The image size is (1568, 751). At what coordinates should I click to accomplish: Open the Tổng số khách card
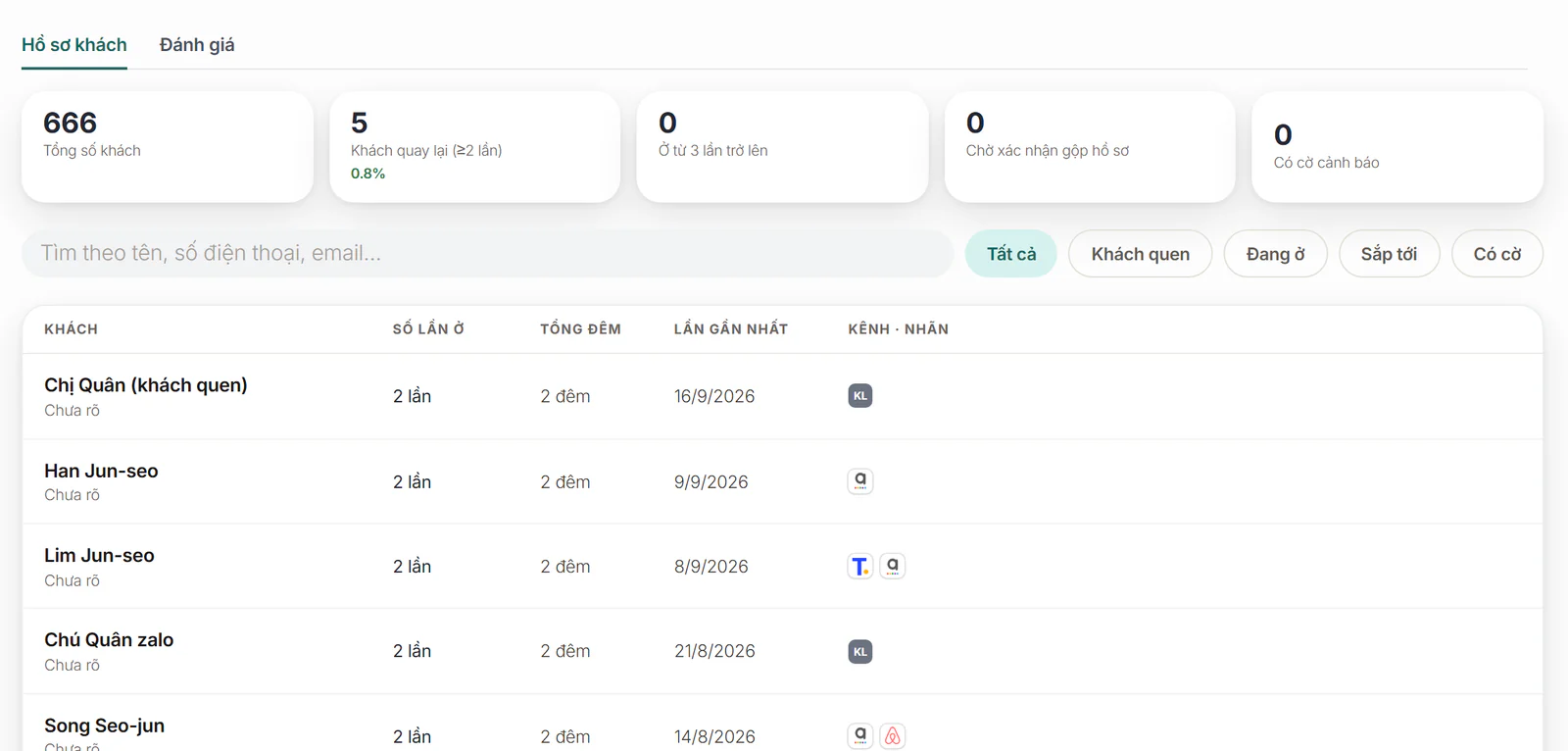coord(168,147)
